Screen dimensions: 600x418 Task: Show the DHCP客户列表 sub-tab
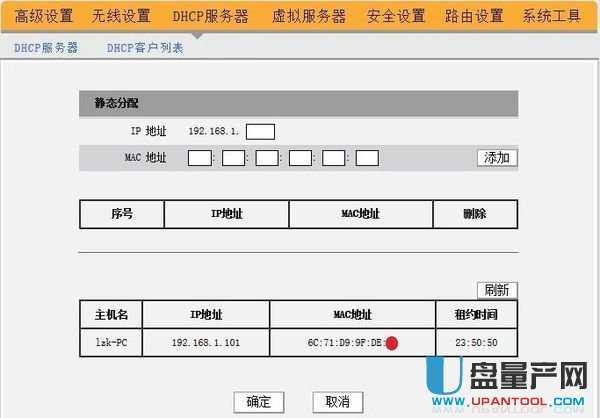[145, 48]
